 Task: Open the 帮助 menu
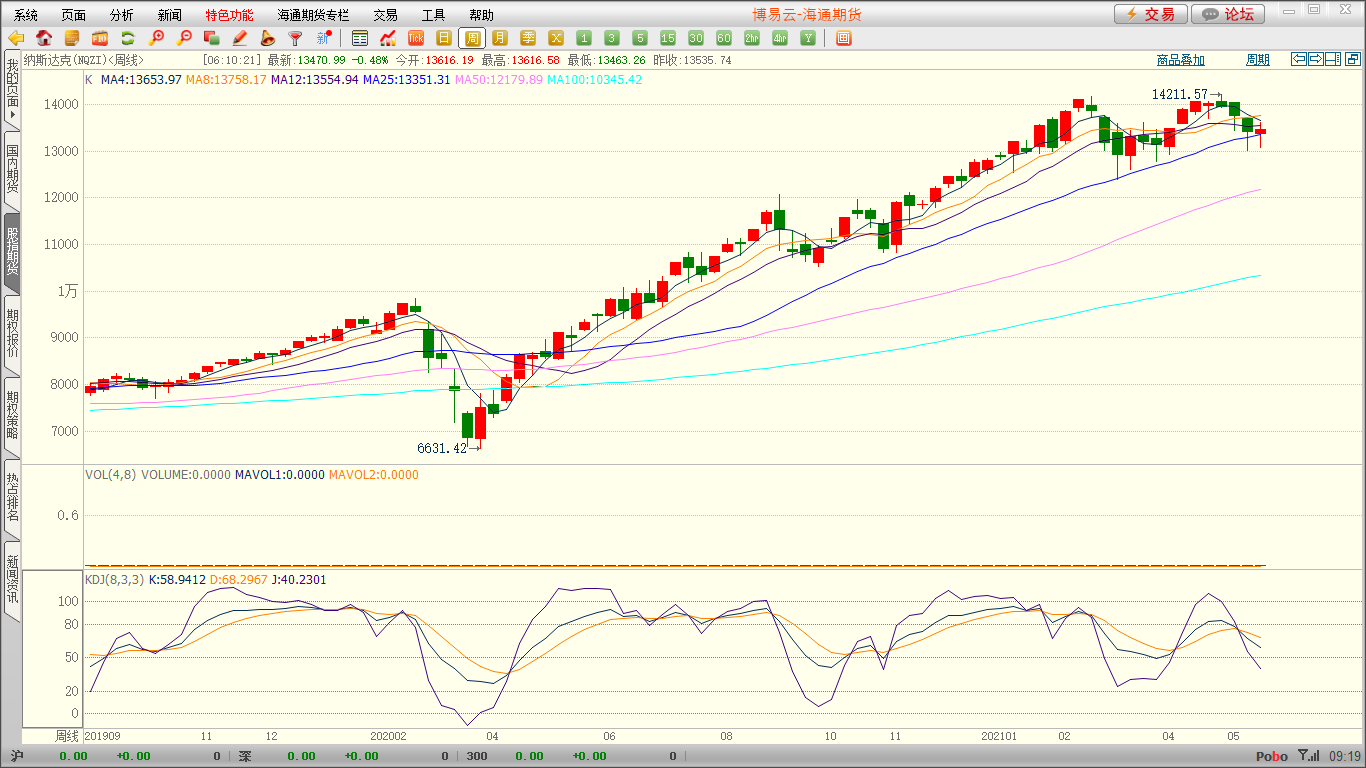tap(482, 15)
